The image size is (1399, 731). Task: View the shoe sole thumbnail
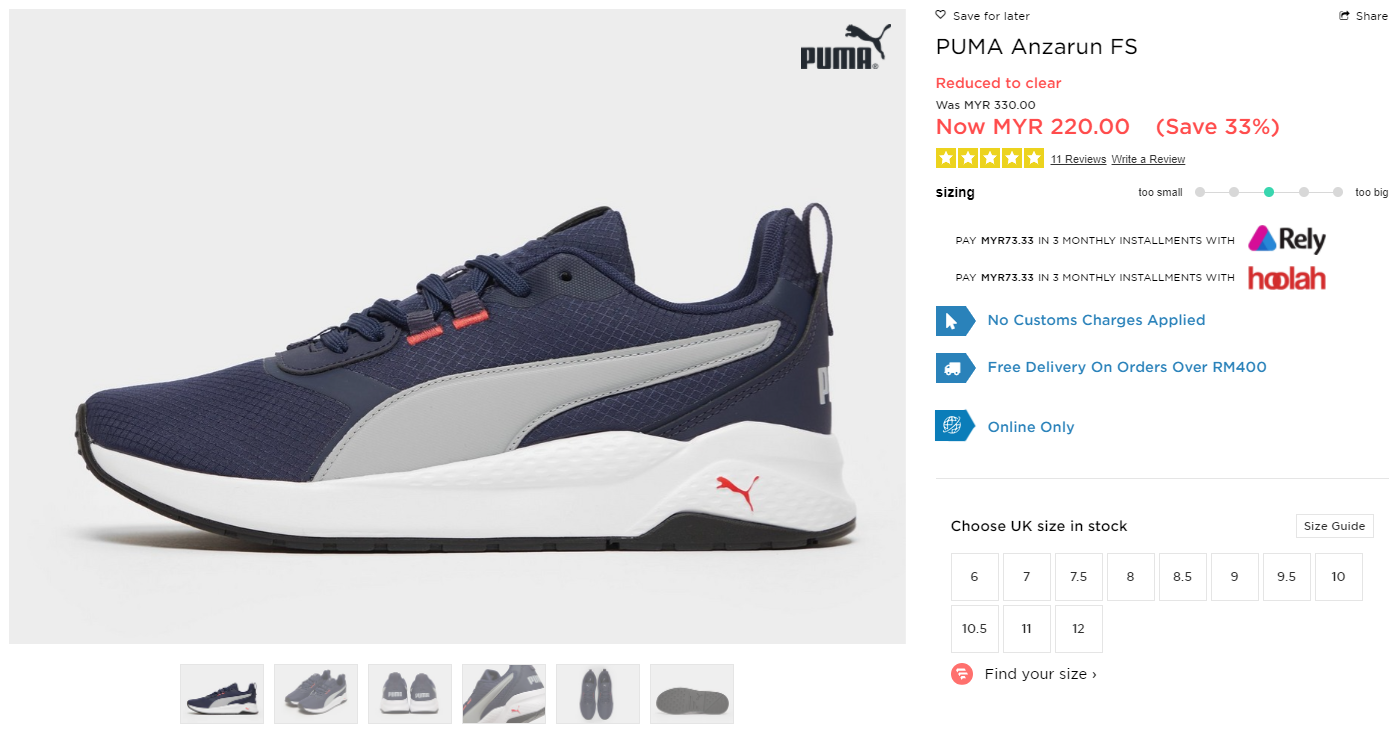coord(692,694)
